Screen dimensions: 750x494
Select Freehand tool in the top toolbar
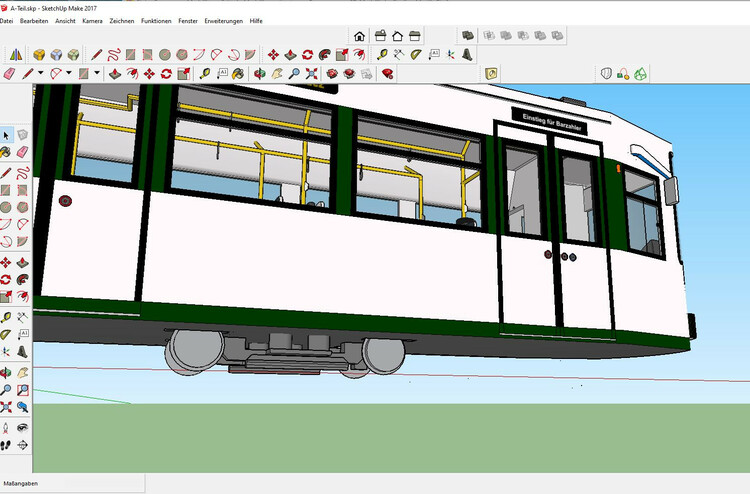114,55
